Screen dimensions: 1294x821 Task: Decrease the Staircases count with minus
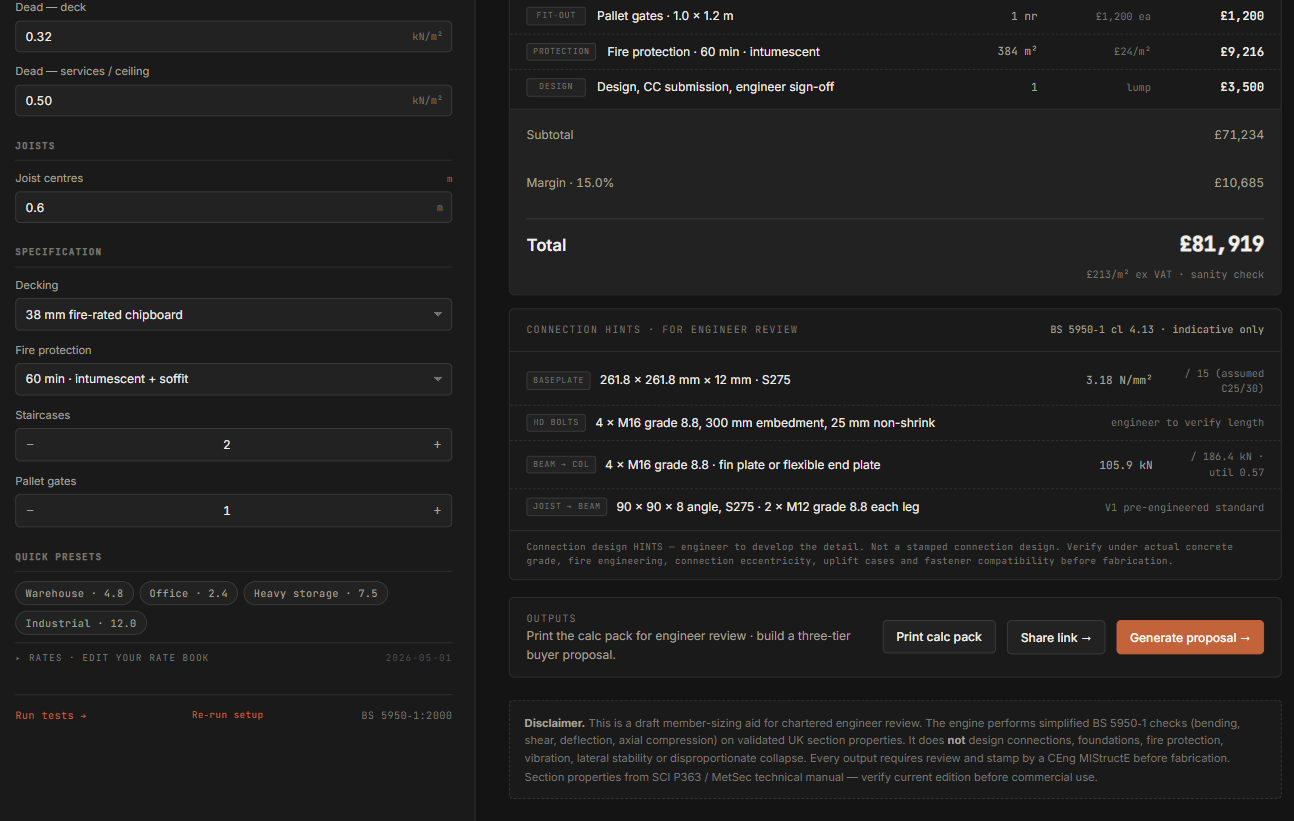pos(30,445)
